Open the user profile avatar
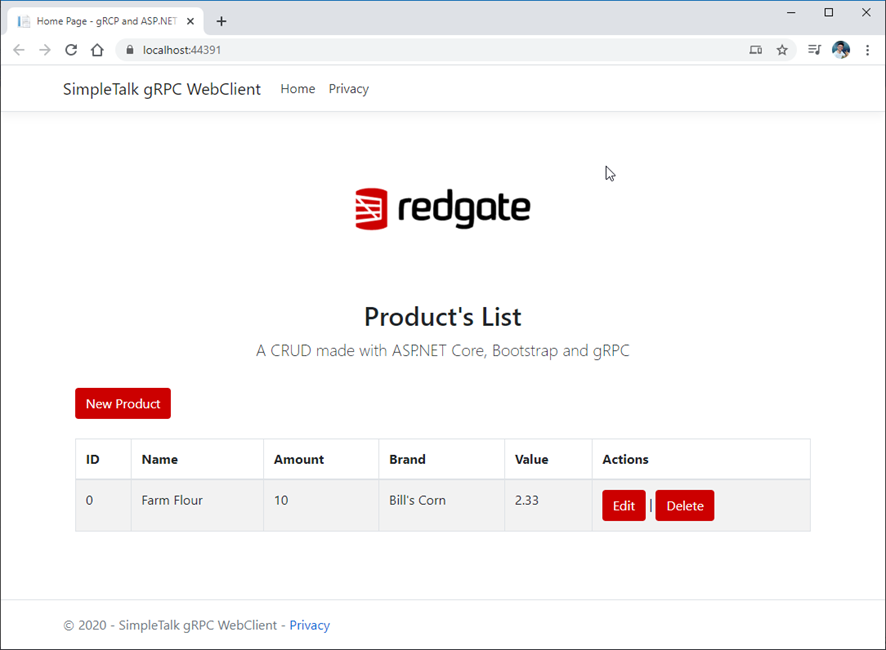The image size is (886, 650). click(841, 50)
